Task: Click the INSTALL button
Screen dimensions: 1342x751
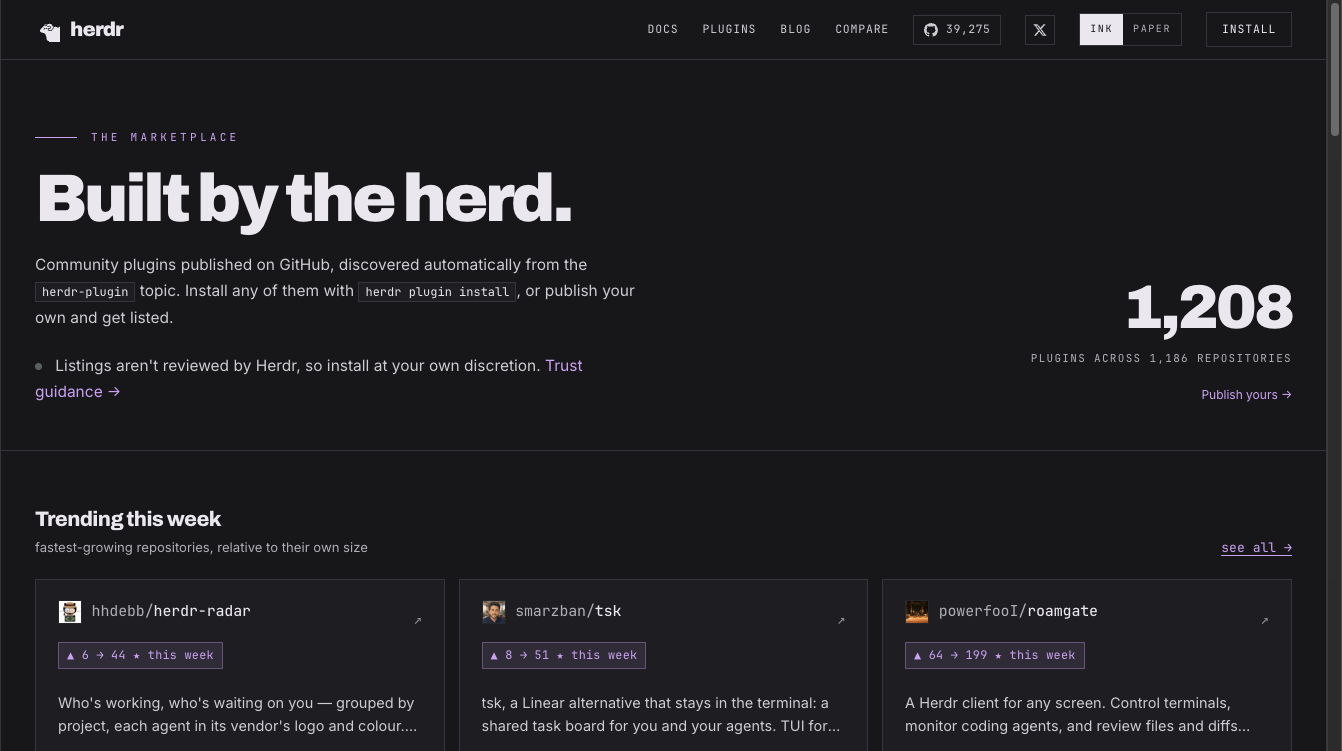Action: (1249, 29)
